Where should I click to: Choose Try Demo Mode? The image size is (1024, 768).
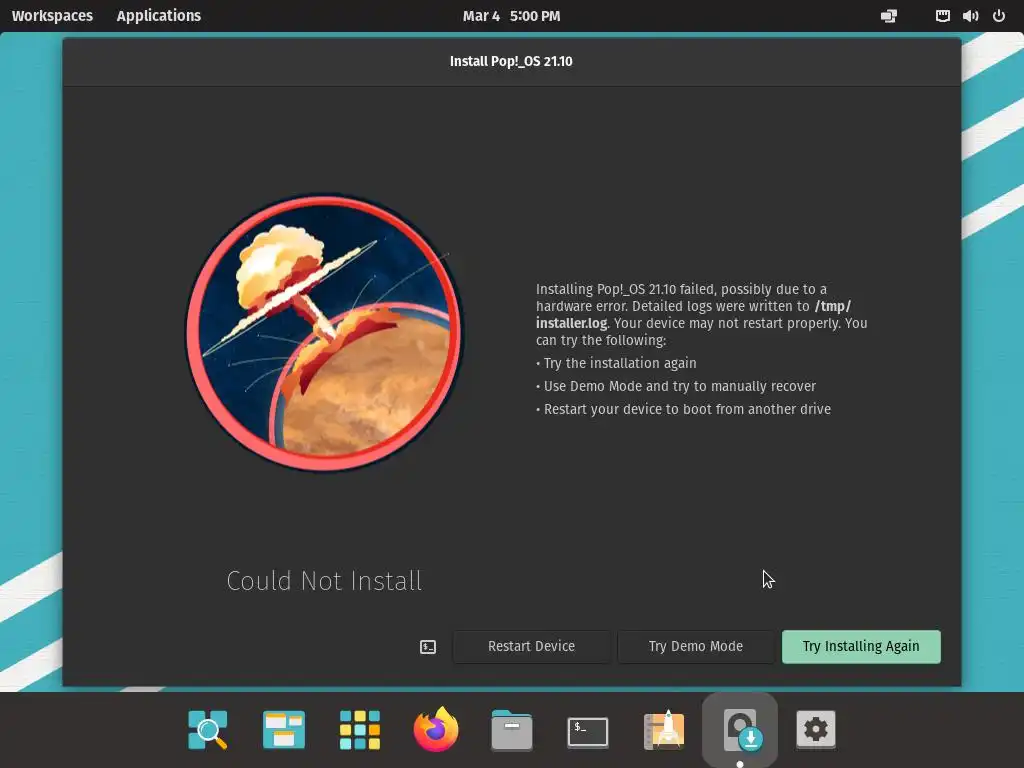(x=696, y=647)
